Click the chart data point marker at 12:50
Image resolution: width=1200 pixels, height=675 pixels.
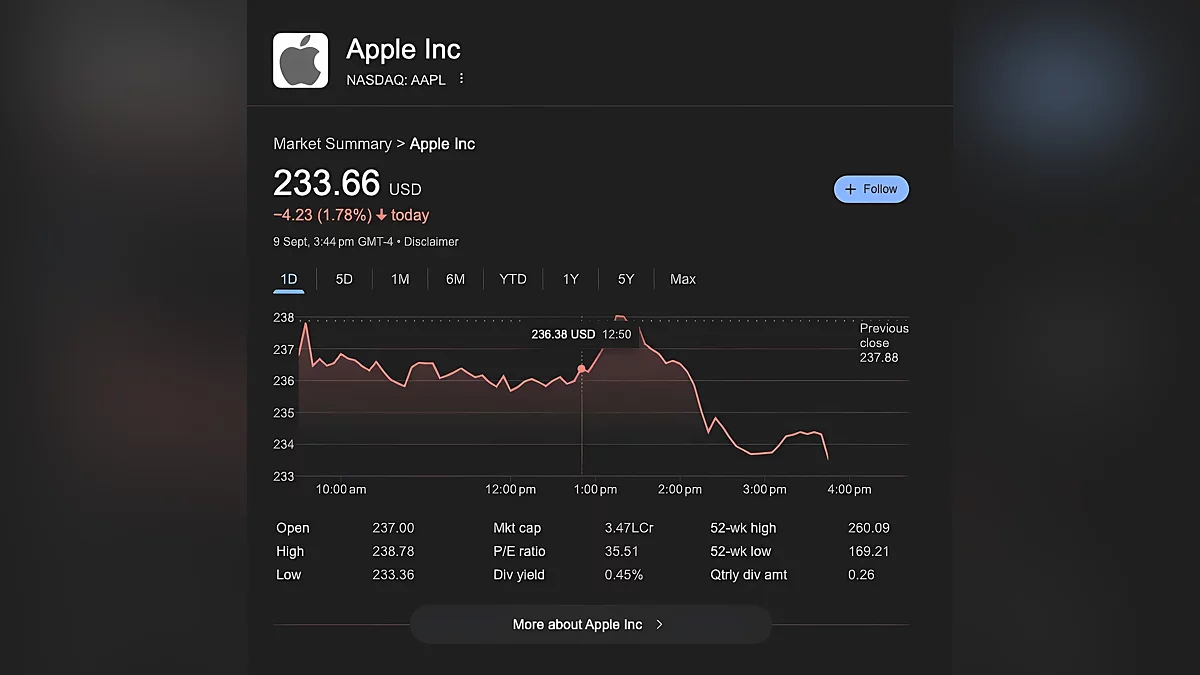click(x=582, y=369)
